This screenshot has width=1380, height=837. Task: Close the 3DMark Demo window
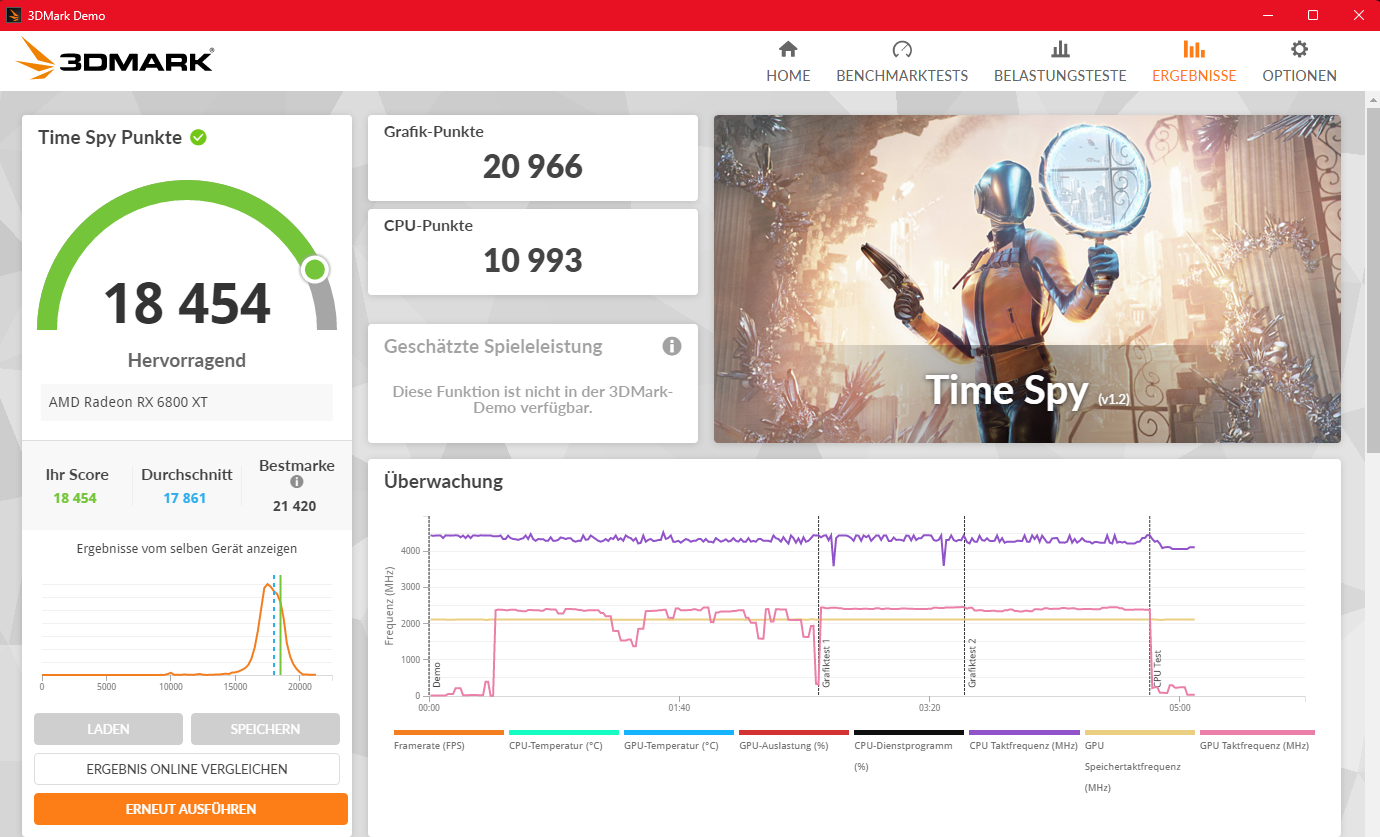(1357, 15)
